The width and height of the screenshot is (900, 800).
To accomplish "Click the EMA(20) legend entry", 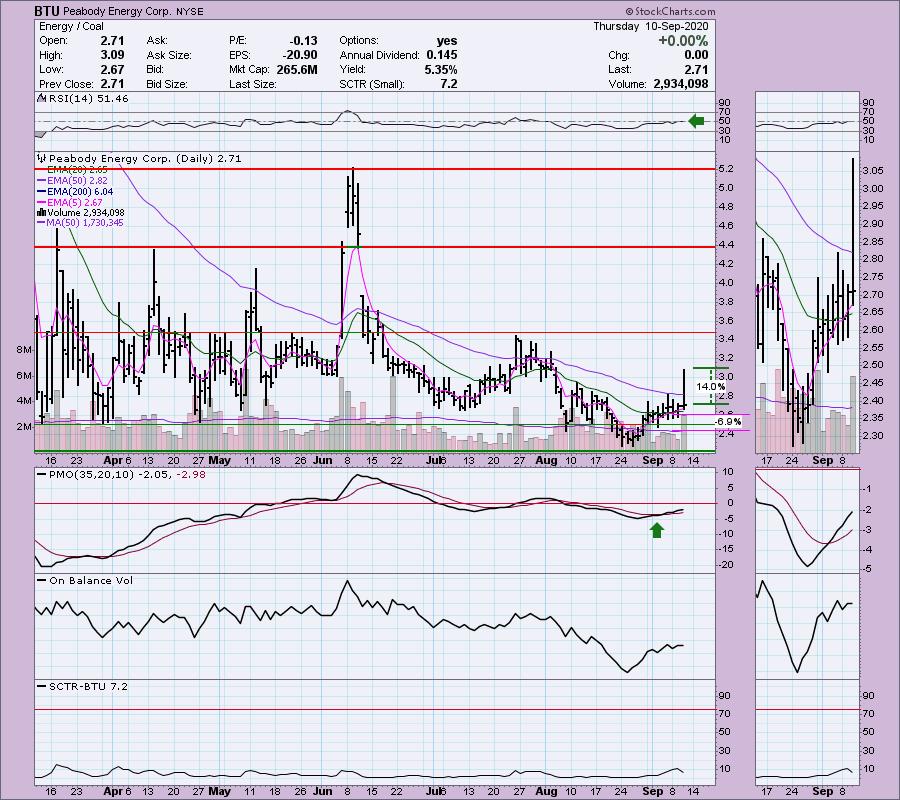I will click(x=72, y=170).
